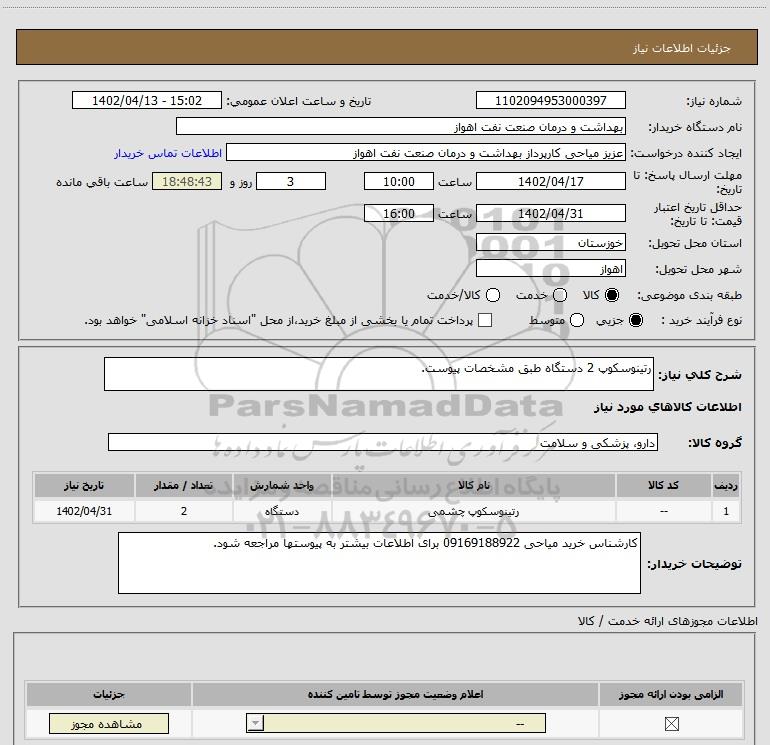The image size is (770, 745).
Task: Click the شماره نیاز field
Action: pos(550,100)
